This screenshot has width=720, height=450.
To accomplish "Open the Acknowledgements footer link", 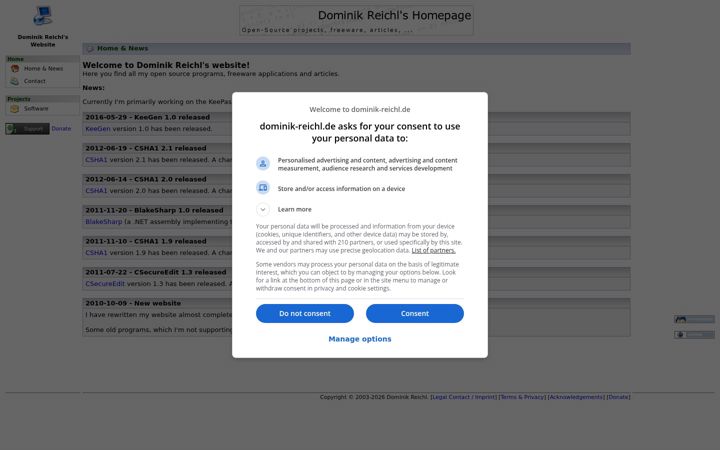I will tap(576, 397).
